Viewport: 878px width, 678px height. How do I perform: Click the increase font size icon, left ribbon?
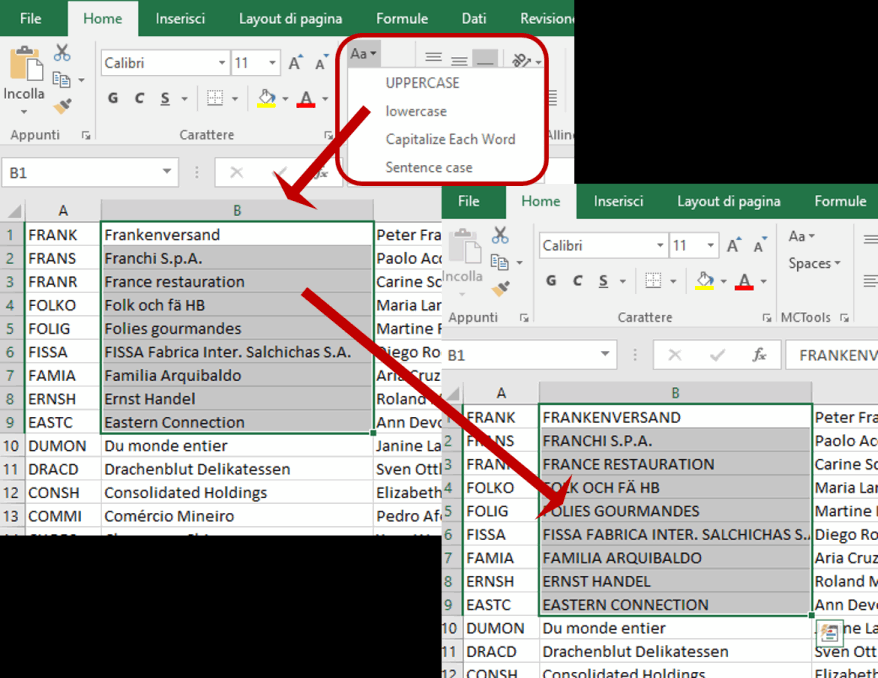[x=295, y=63]
